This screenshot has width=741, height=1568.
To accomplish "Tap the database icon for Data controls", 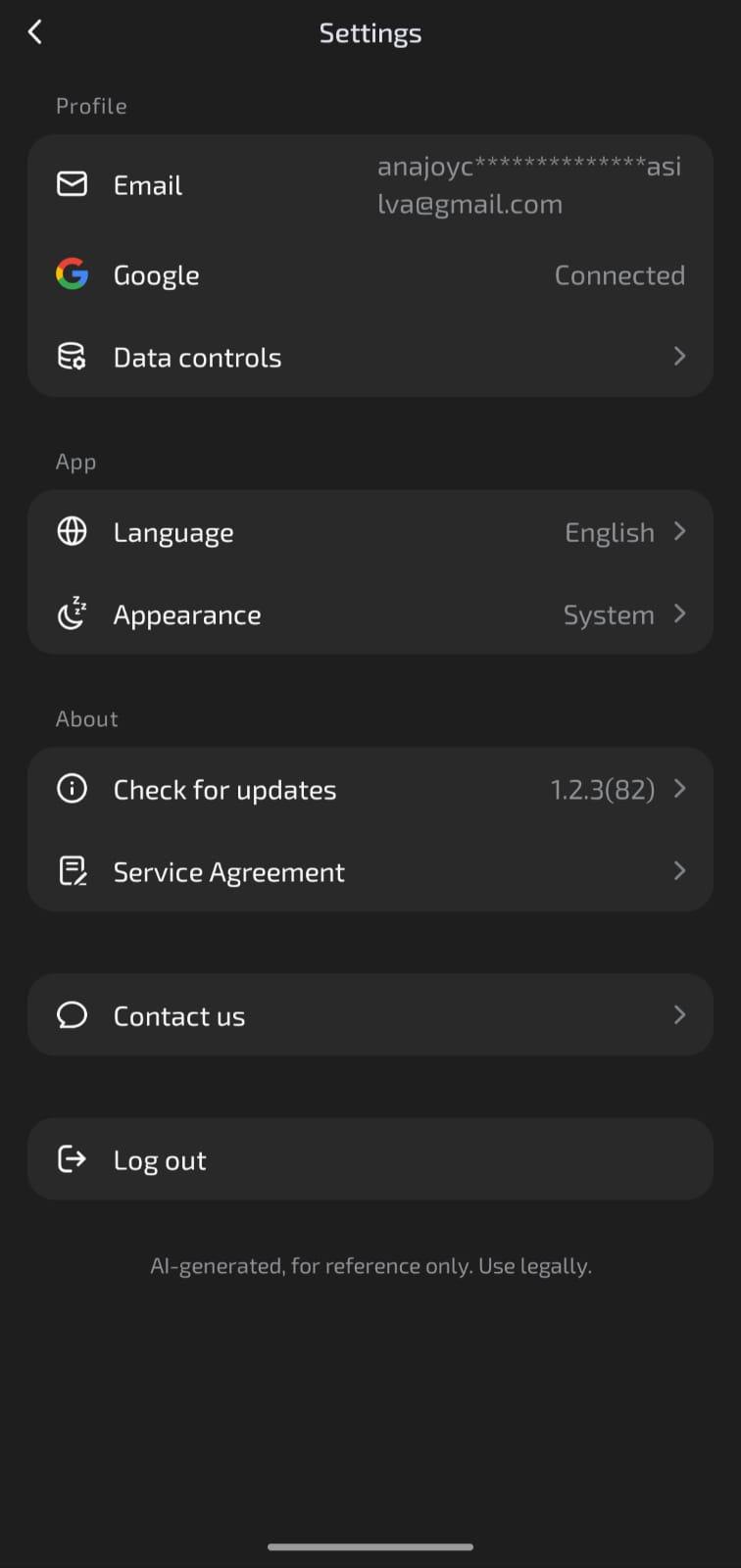I will click(72, 357).
